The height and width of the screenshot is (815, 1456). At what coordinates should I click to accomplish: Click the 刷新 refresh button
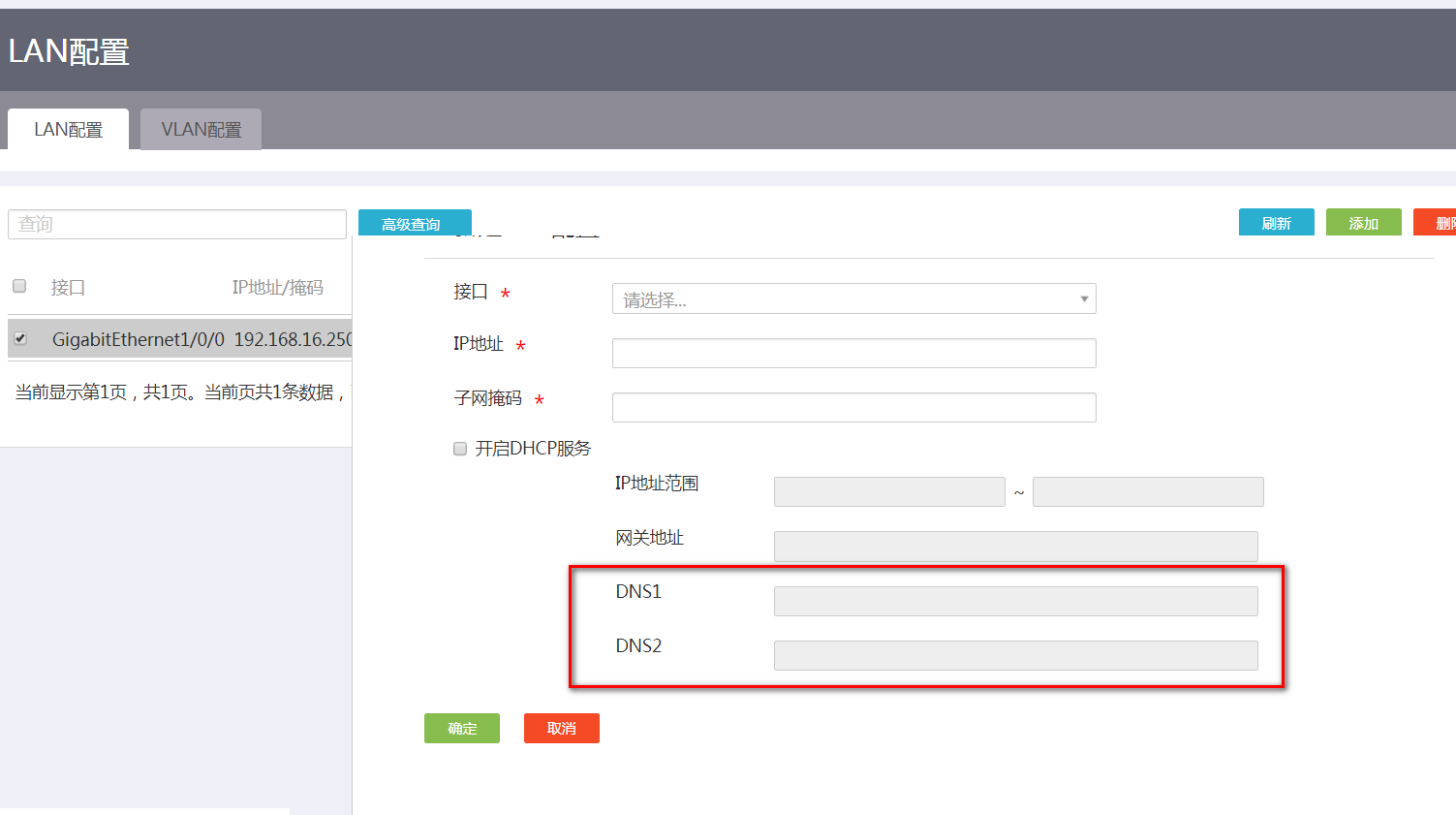tap(1277, 222)
